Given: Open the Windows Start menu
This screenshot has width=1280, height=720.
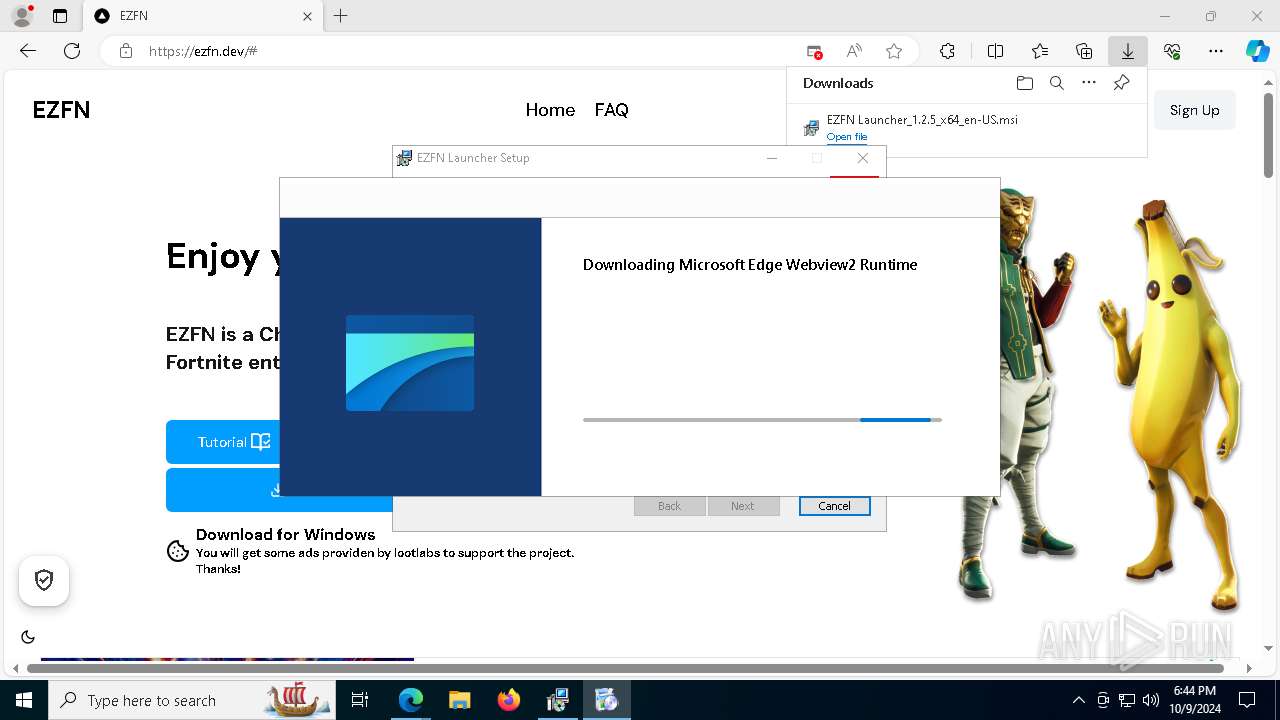Looking at the screenshot, I should (24, 700).
